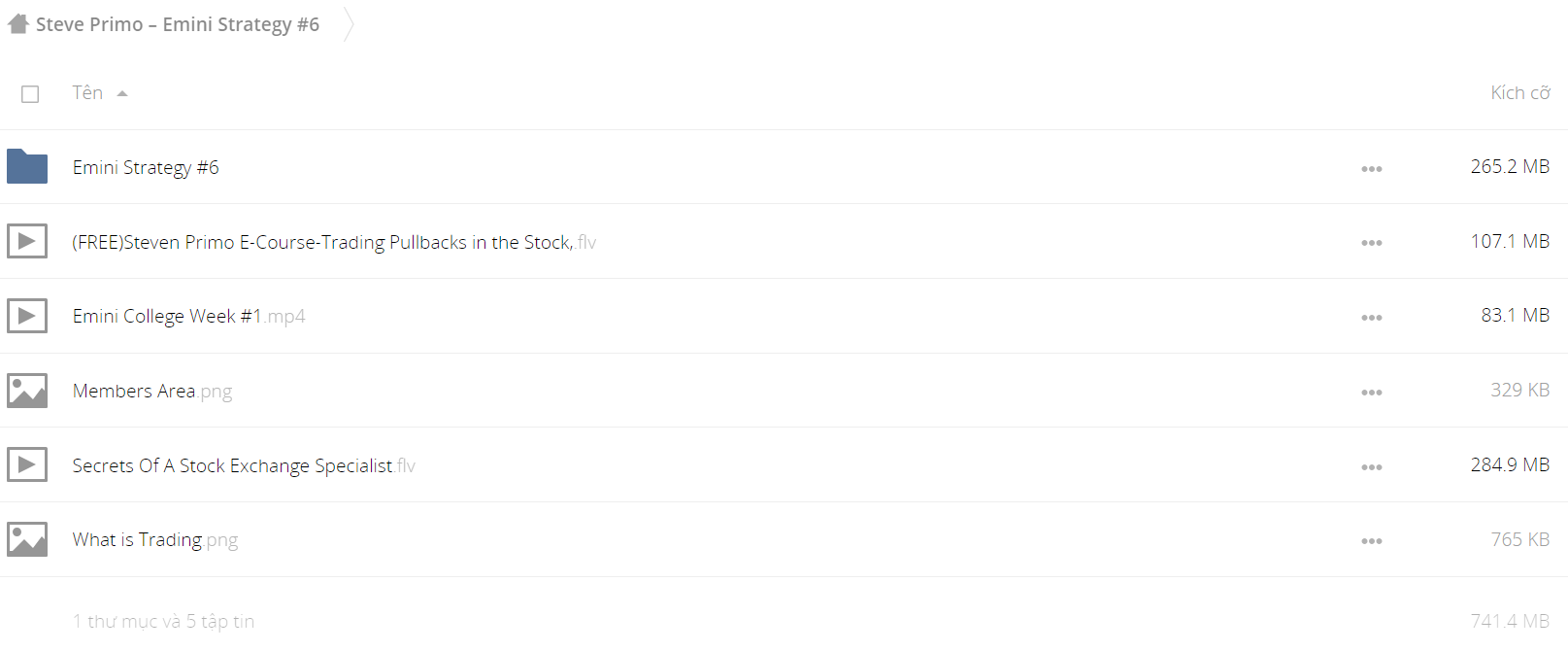
Task: Open the Emini College Week #1.mp4 file
Action: click(x=189, y=316)
